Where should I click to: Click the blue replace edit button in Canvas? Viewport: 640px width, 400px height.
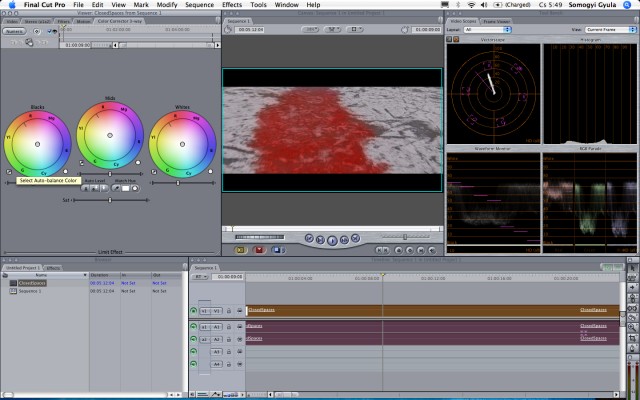tap(276, 250)
